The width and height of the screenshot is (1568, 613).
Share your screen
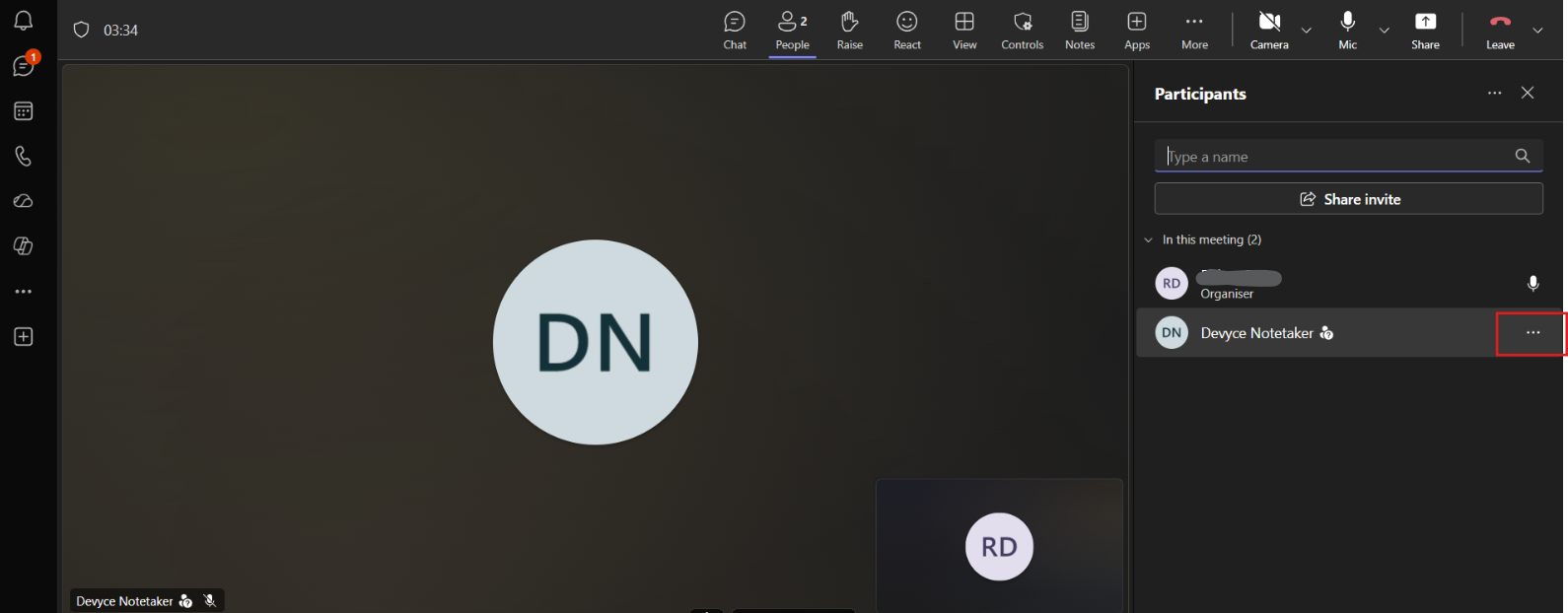point(1426,31)
